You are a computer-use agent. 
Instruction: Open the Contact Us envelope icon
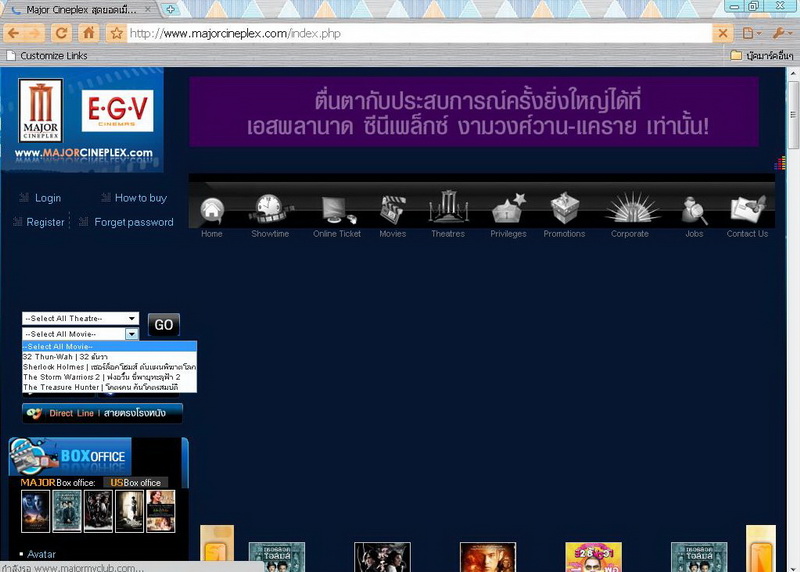pyautogui.click(x=748, y=209)
